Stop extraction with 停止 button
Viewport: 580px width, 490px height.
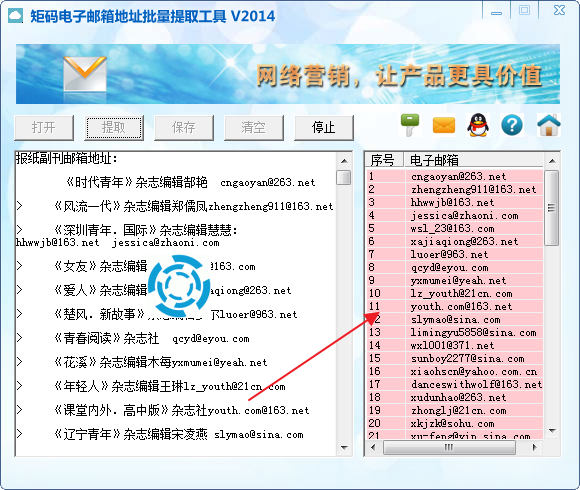(324, 128)
